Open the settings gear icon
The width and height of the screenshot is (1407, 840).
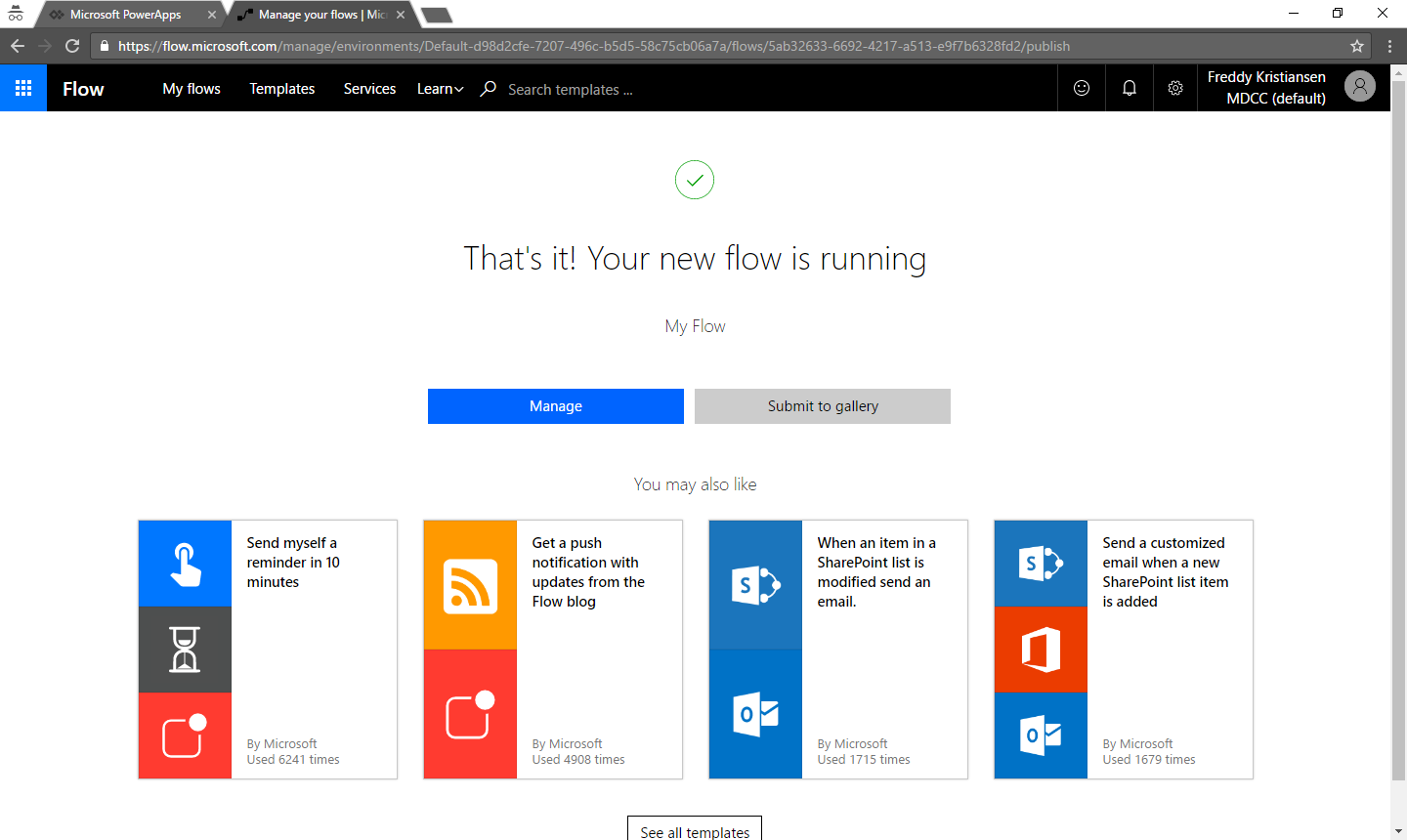[1175, 88]
